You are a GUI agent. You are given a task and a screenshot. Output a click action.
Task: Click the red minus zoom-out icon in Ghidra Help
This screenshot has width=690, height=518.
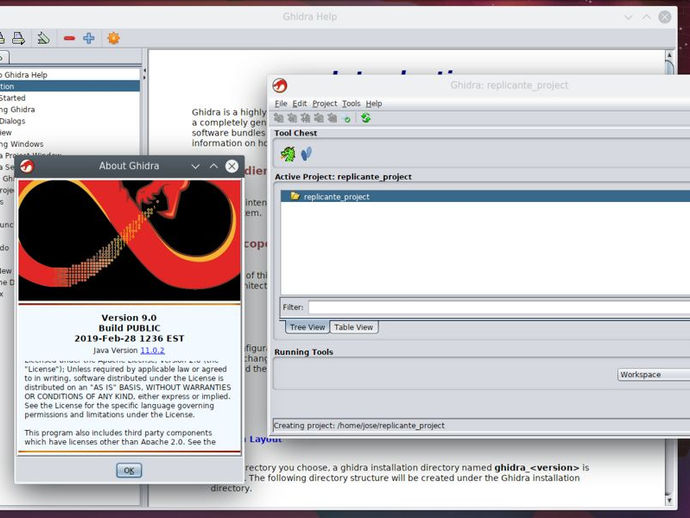coord(69,38)
